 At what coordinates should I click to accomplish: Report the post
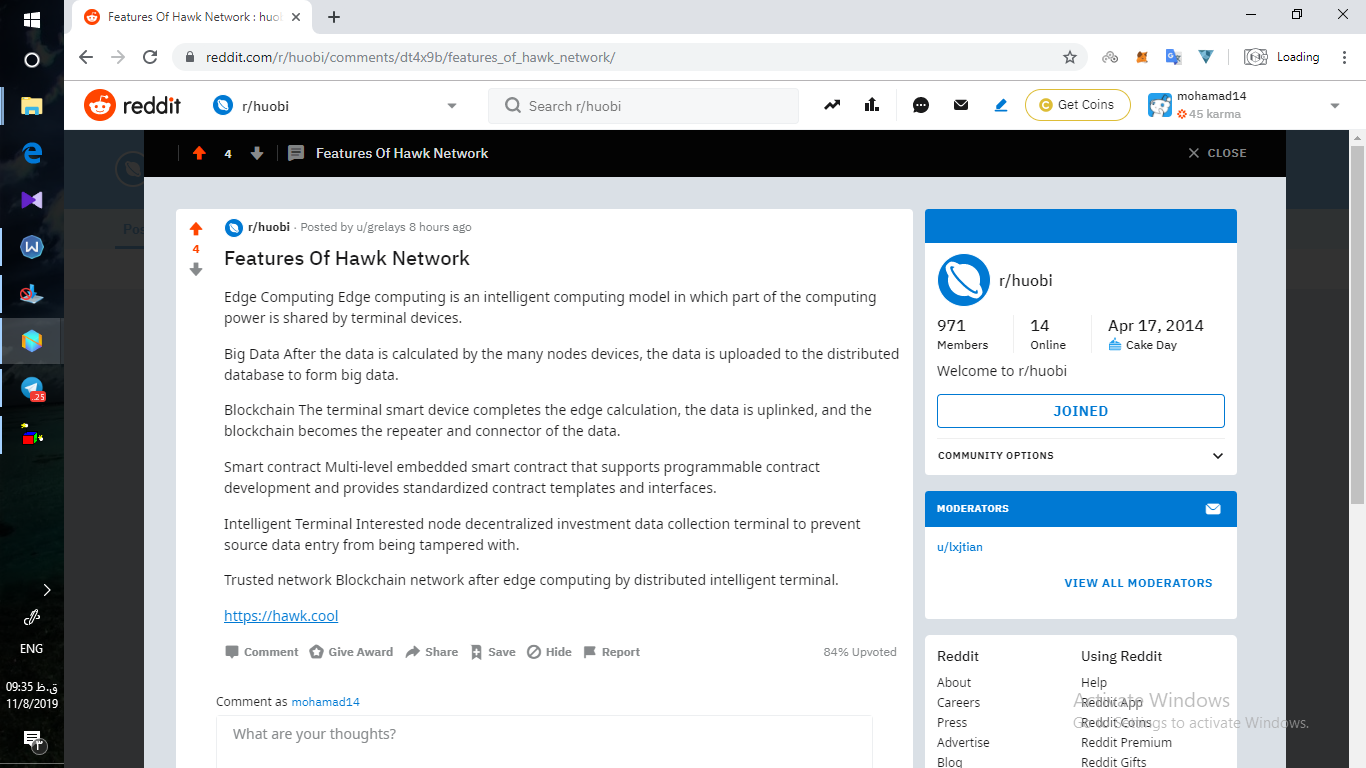[611, 652]
